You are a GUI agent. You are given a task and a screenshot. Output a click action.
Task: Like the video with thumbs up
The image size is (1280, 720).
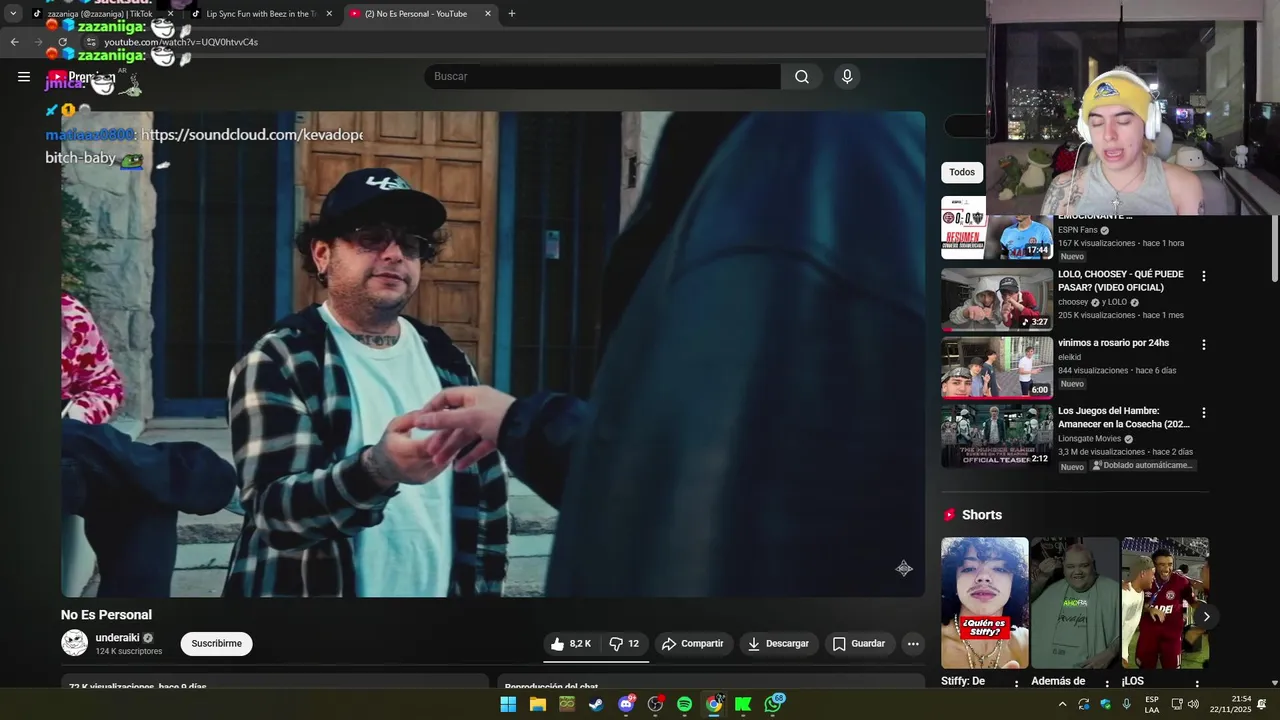571,644
